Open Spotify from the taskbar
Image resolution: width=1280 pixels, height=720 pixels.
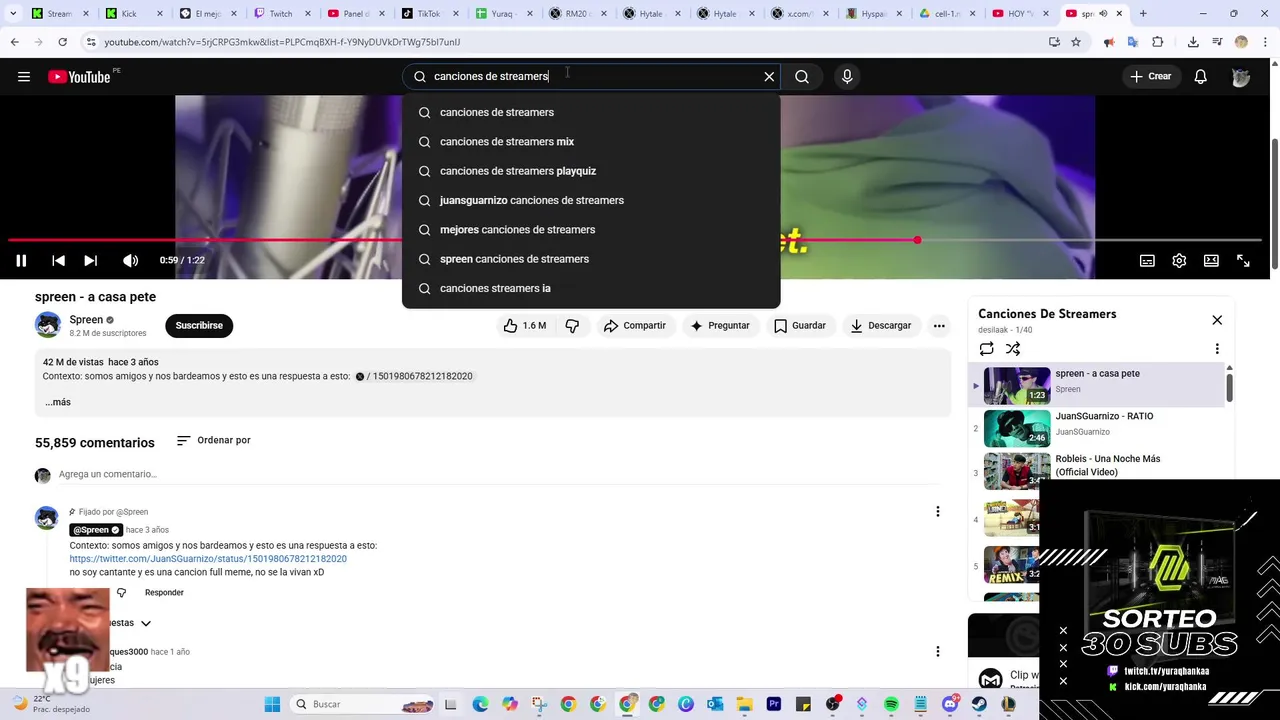pyautogui.click(x=891, y=704)
